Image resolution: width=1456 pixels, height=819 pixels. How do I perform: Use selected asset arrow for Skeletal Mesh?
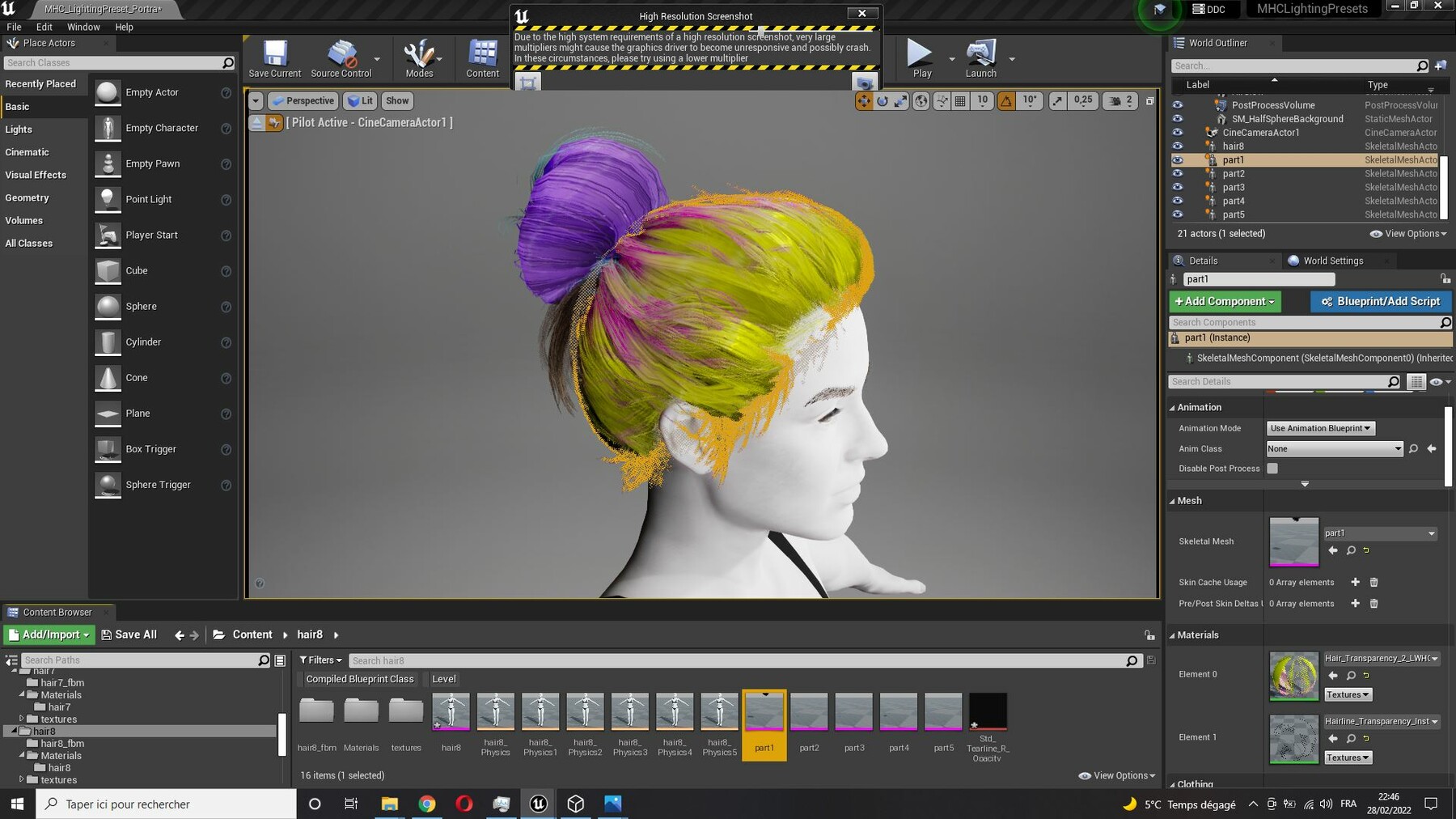click(x=1333, y=550)
